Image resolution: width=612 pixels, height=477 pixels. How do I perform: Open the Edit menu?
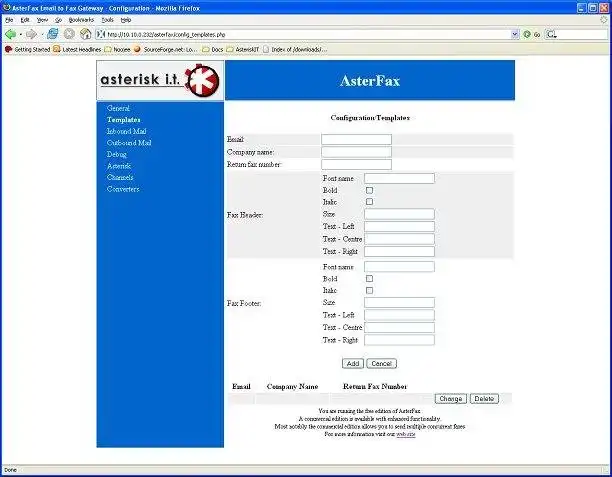pos(25,20)
